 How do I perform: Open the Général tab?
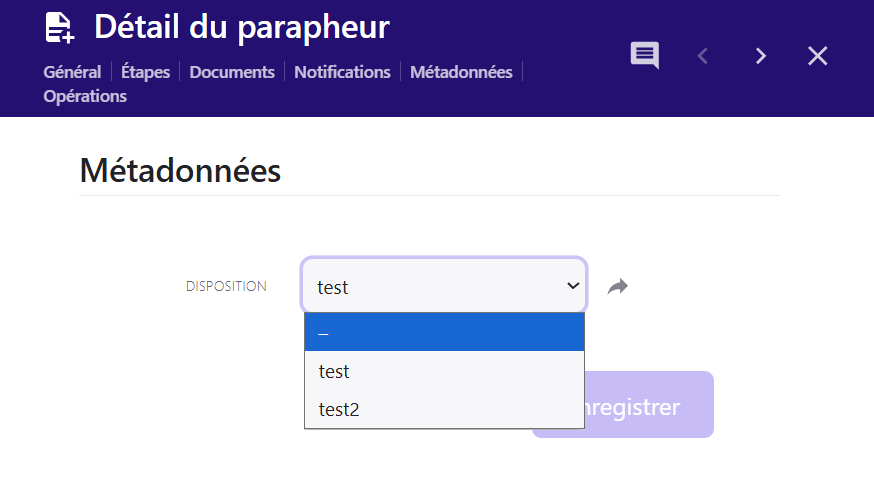click(x=72, y=72)
